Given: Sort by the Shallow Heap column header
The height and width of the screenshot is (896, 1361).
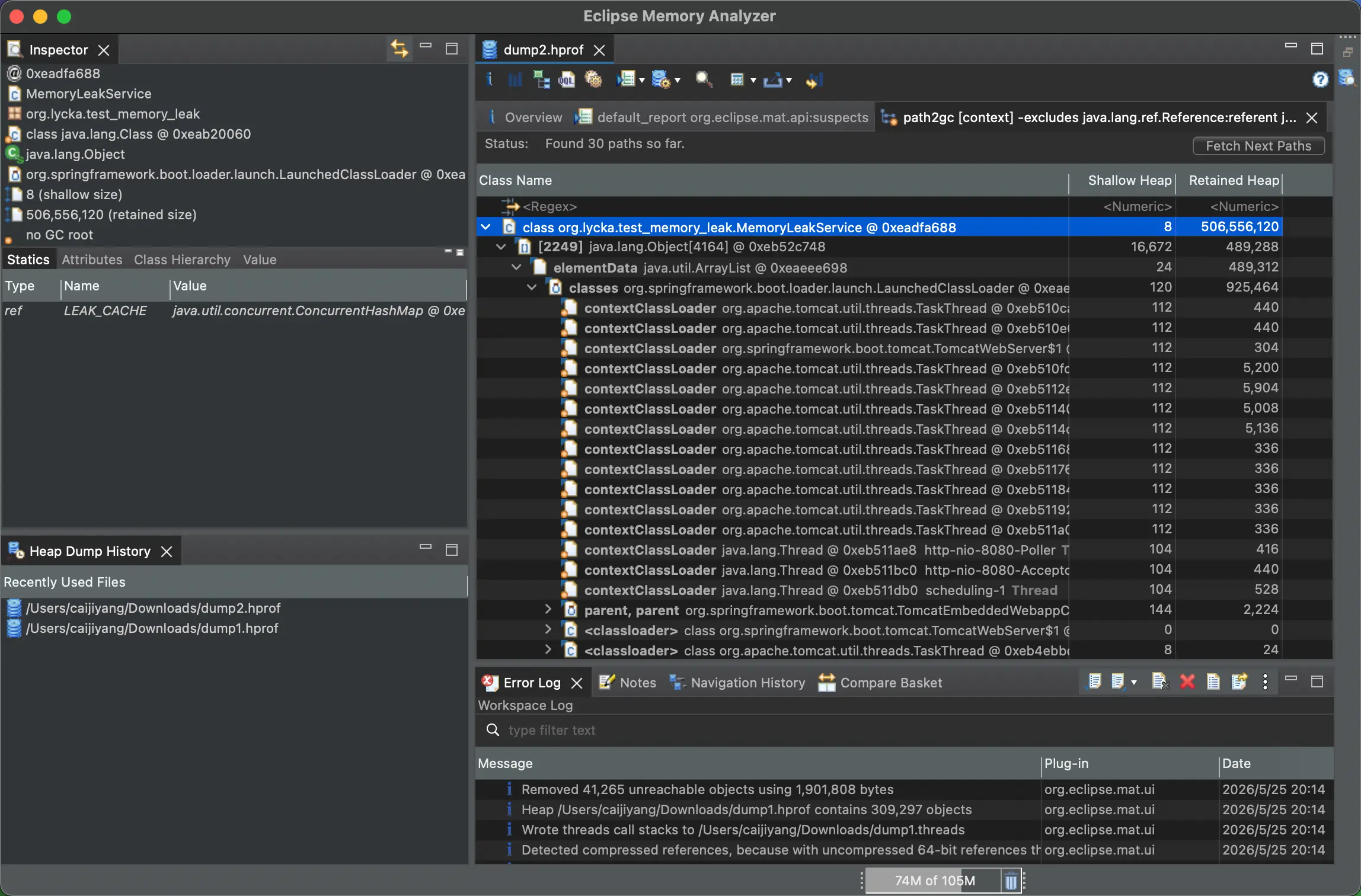Looking at the screenshot, I should tap(1122, 181).
